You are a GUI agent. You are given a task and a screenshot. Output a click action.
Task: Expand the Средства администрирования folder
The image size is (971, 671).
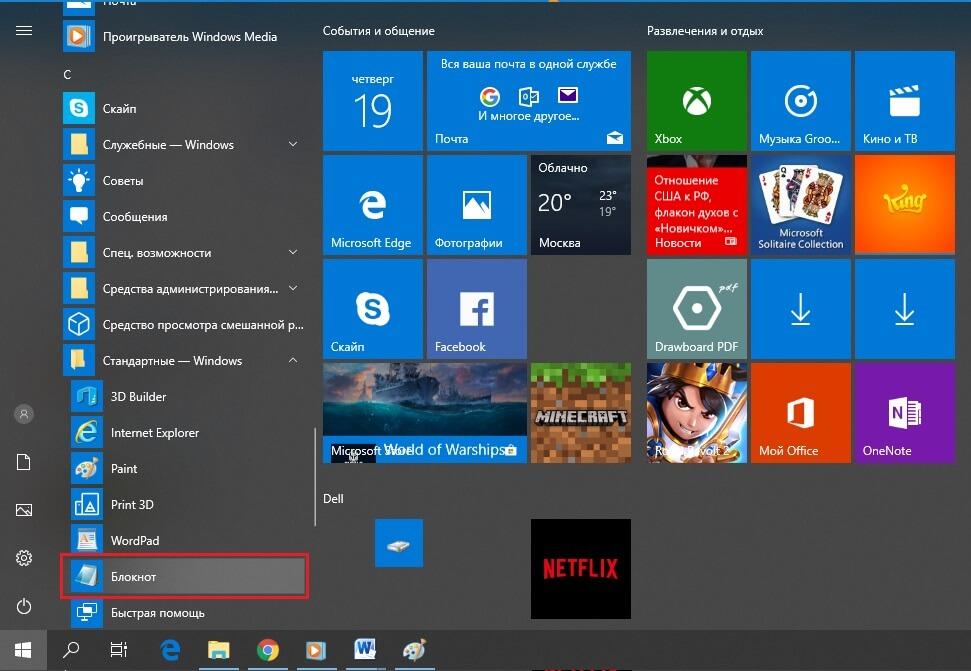(x=183, y=288)
